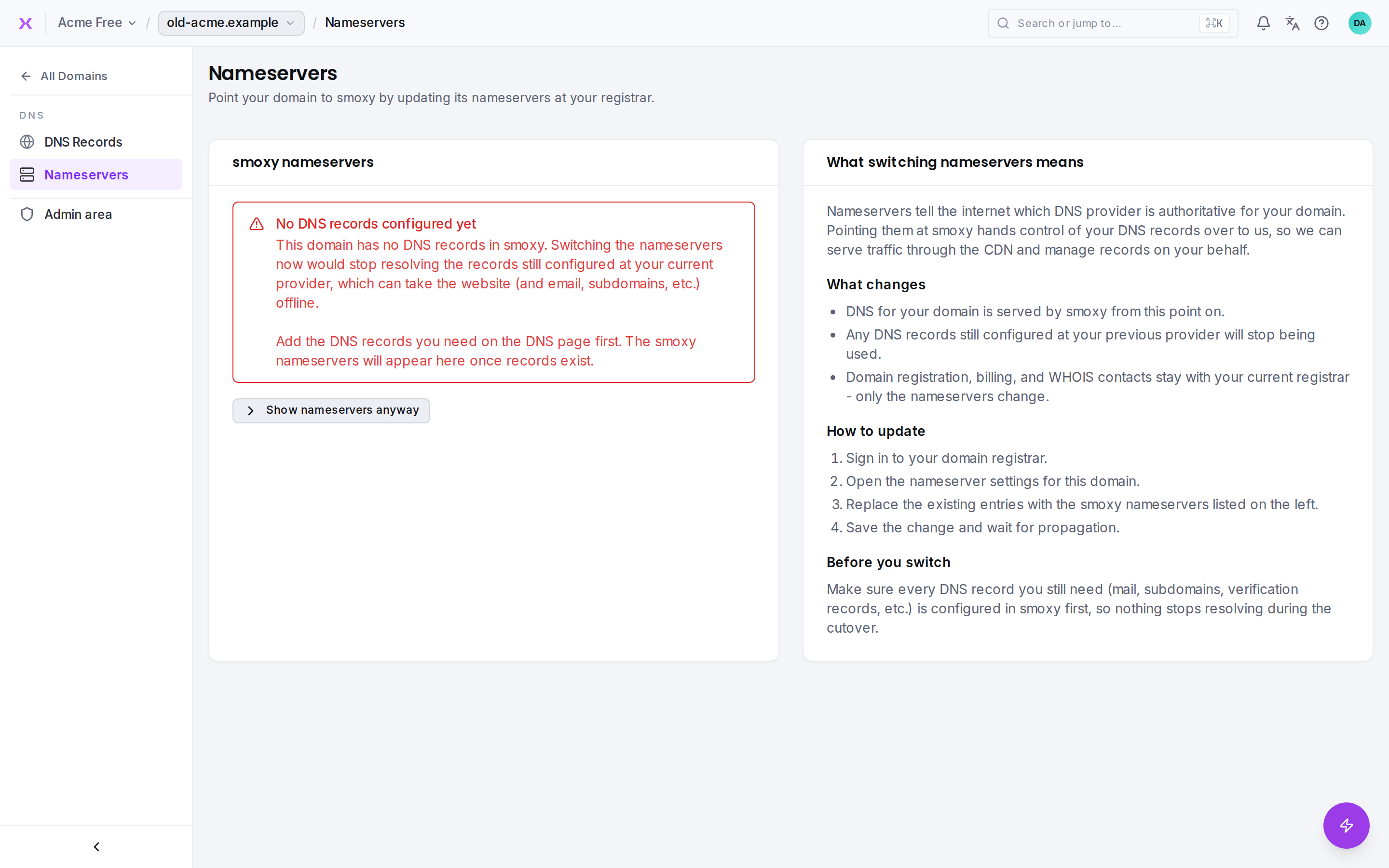Screen dimensions: 1389x868
Task: Click the red warning triangle icon
Action: tap(257, 224)
